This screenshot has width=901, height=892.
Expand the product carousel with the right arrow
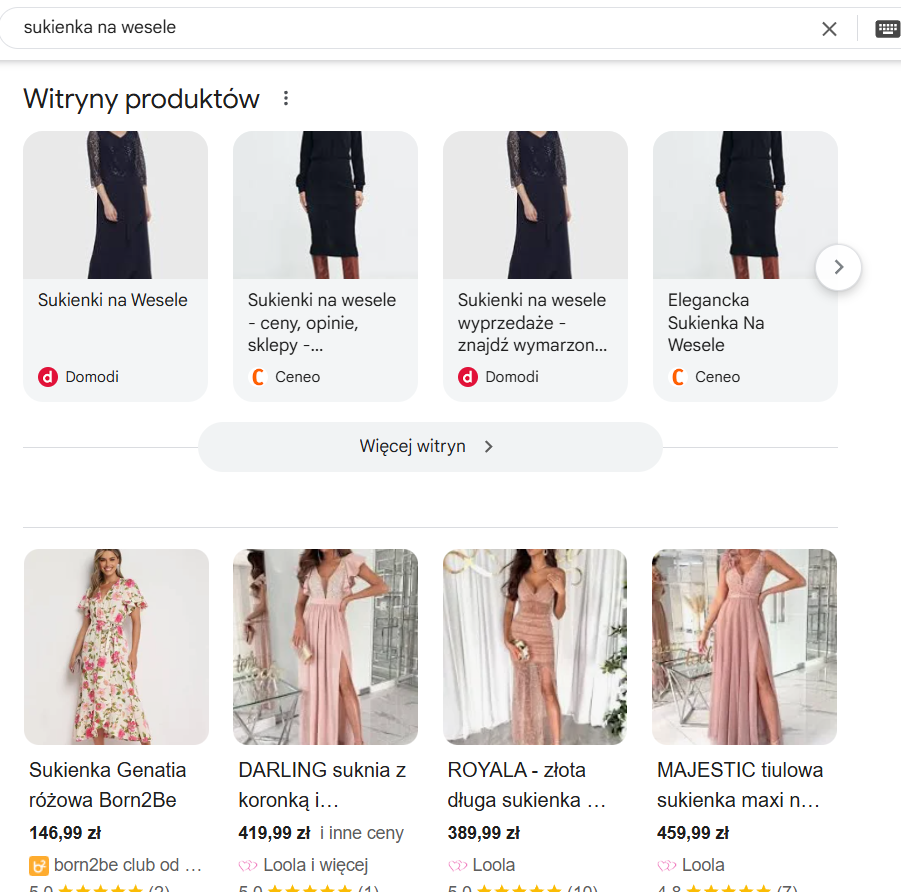point(837,267)
